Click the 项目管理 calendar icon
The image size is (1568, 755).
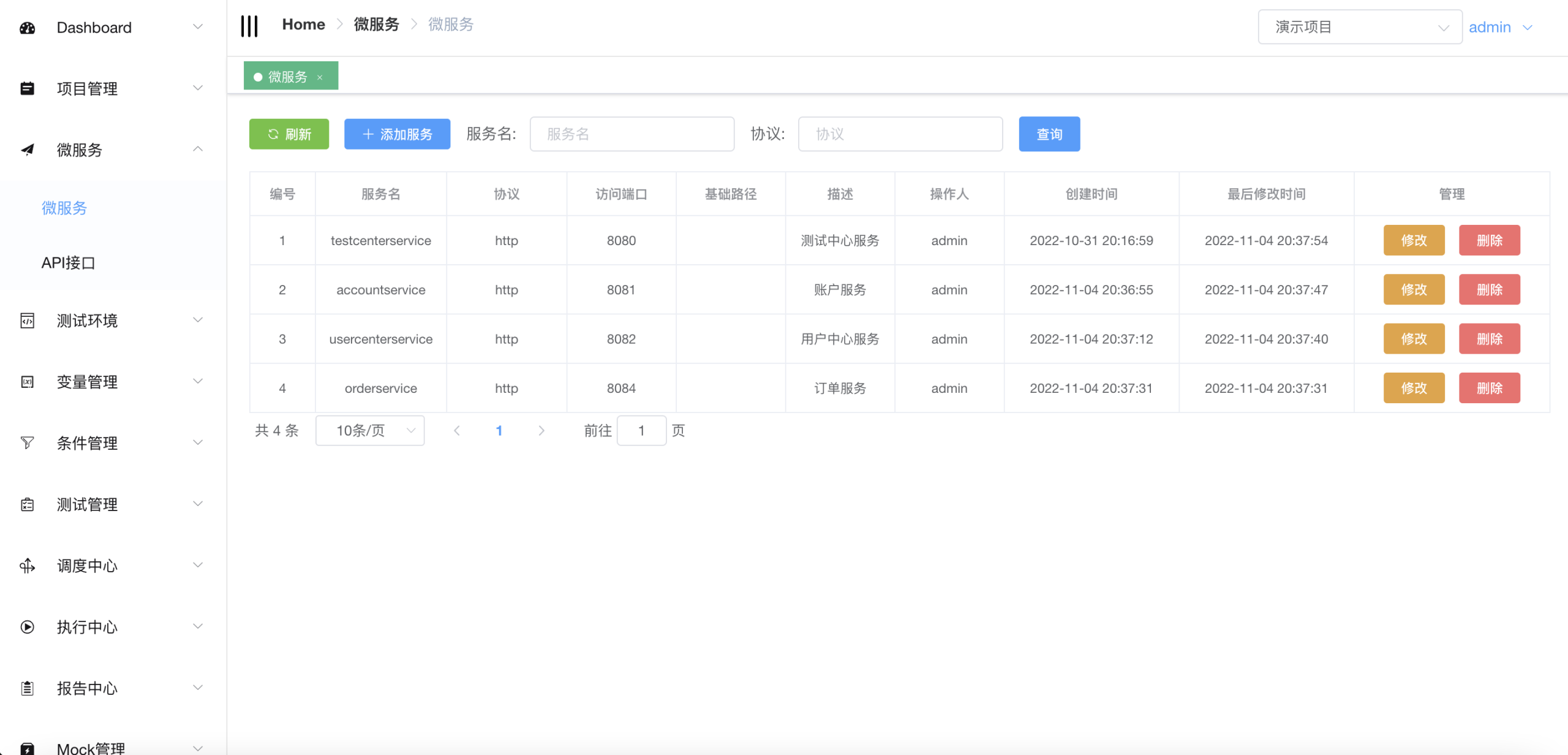[28, 89]
